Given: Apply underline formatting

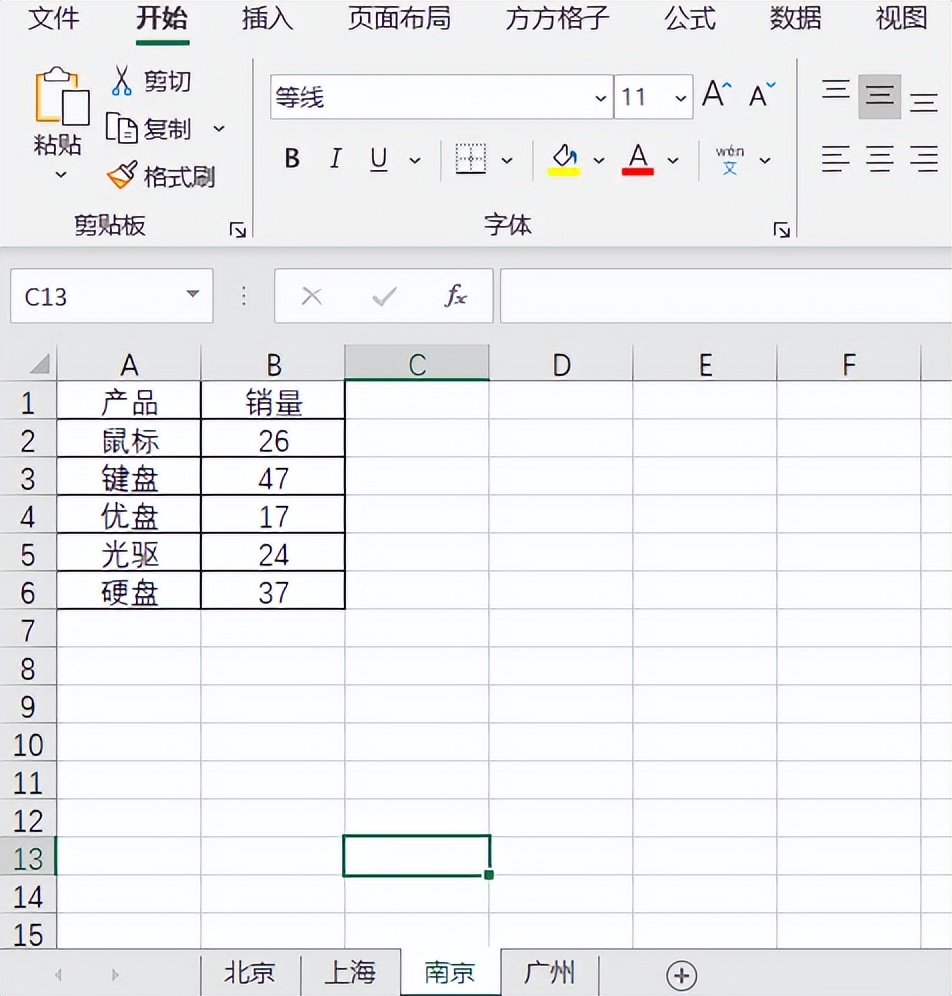Looking at the screenshot, I should click(x=377, y=158).
